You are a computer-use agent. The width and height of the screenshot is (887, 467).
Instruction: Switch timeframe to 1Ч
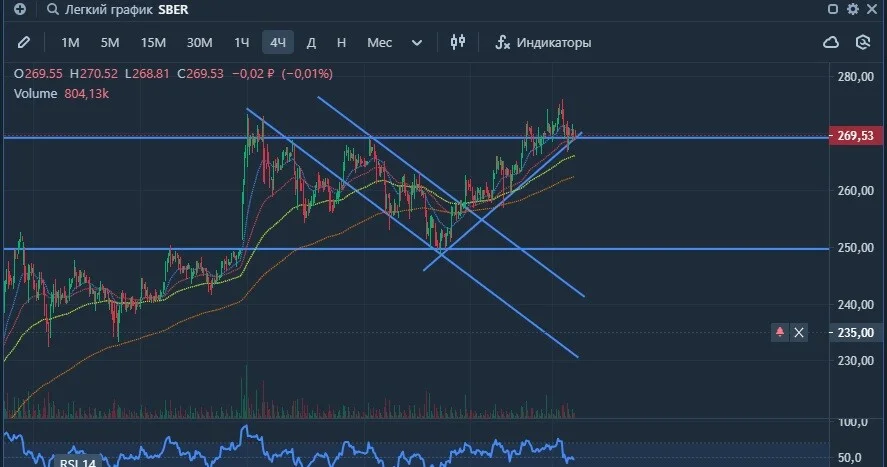point(242,42)
